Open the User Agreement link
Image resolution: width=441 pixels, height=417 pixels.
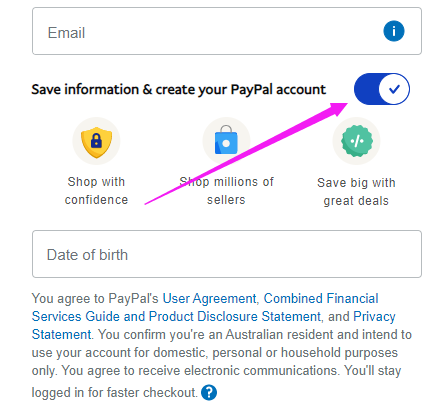tap(209, 298)
